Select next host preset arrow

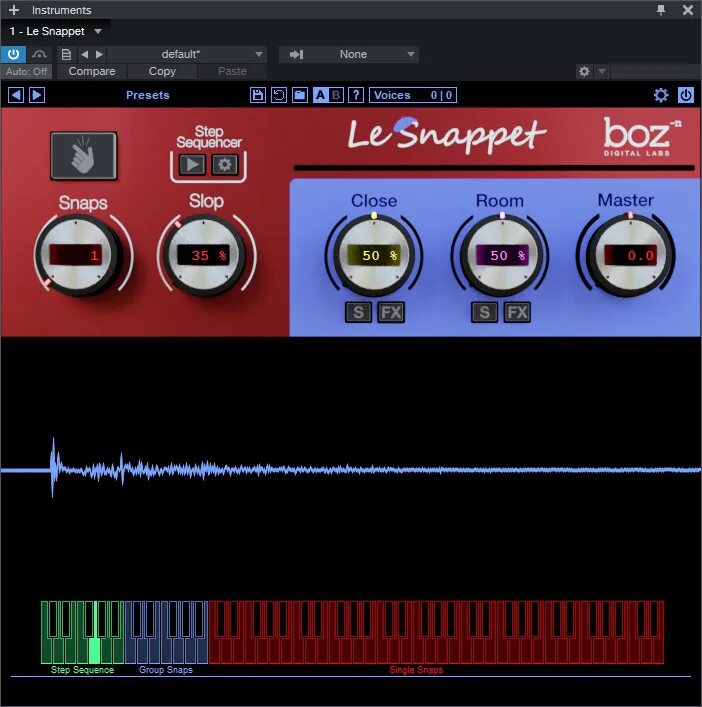click(99, 55)
